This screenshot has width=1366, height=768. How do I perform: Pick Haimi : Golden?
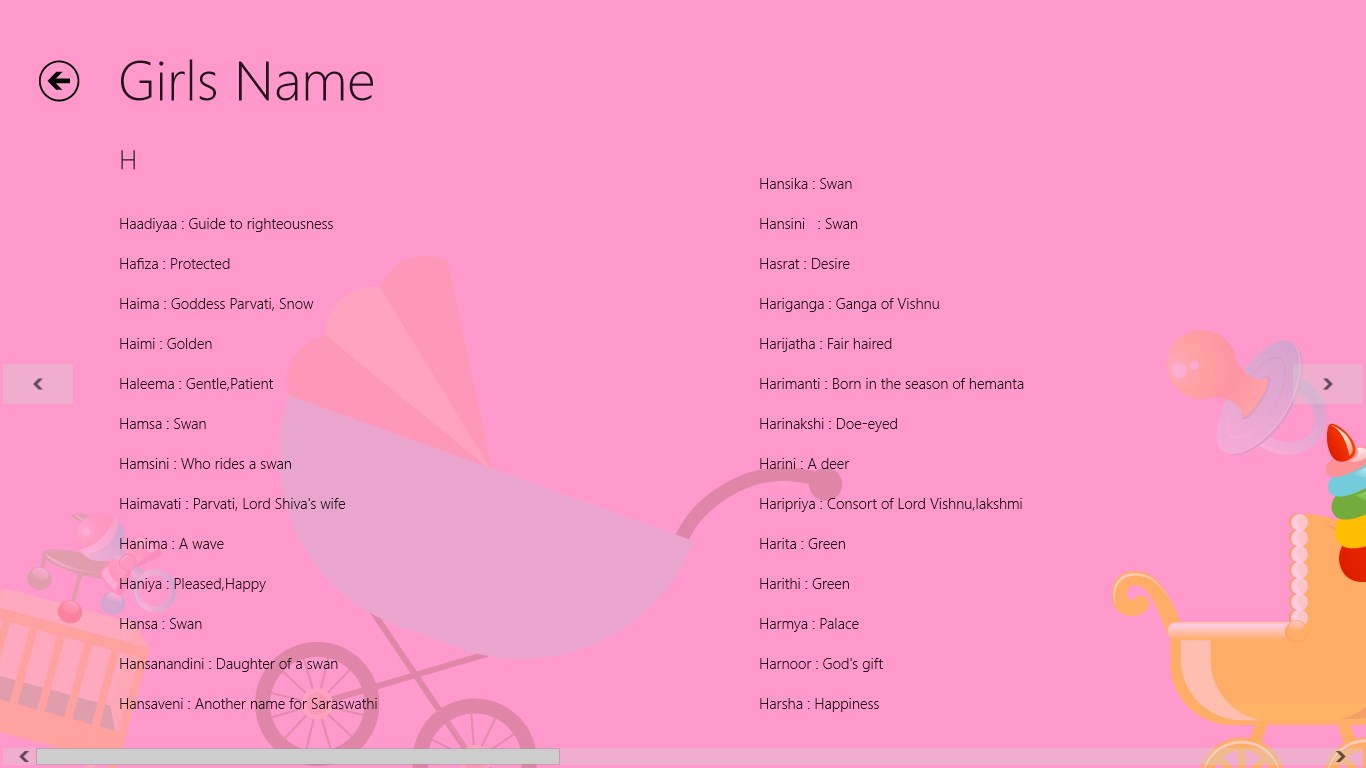[165, 344]
